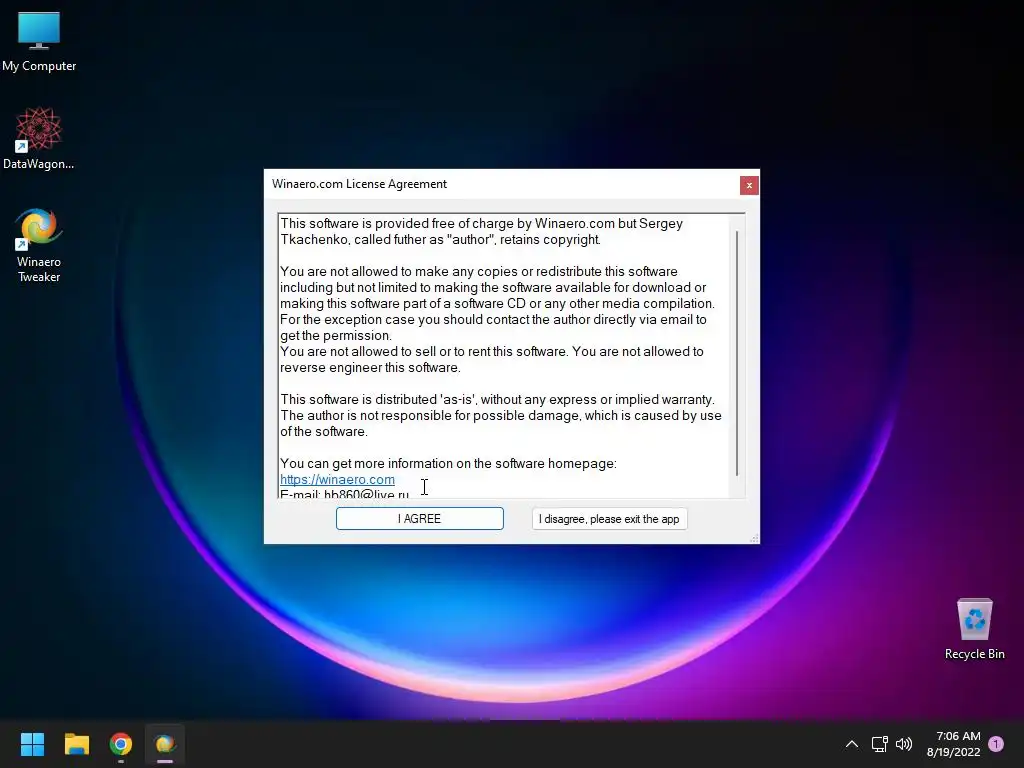Open the Windows Start menu

click(32, 744)
